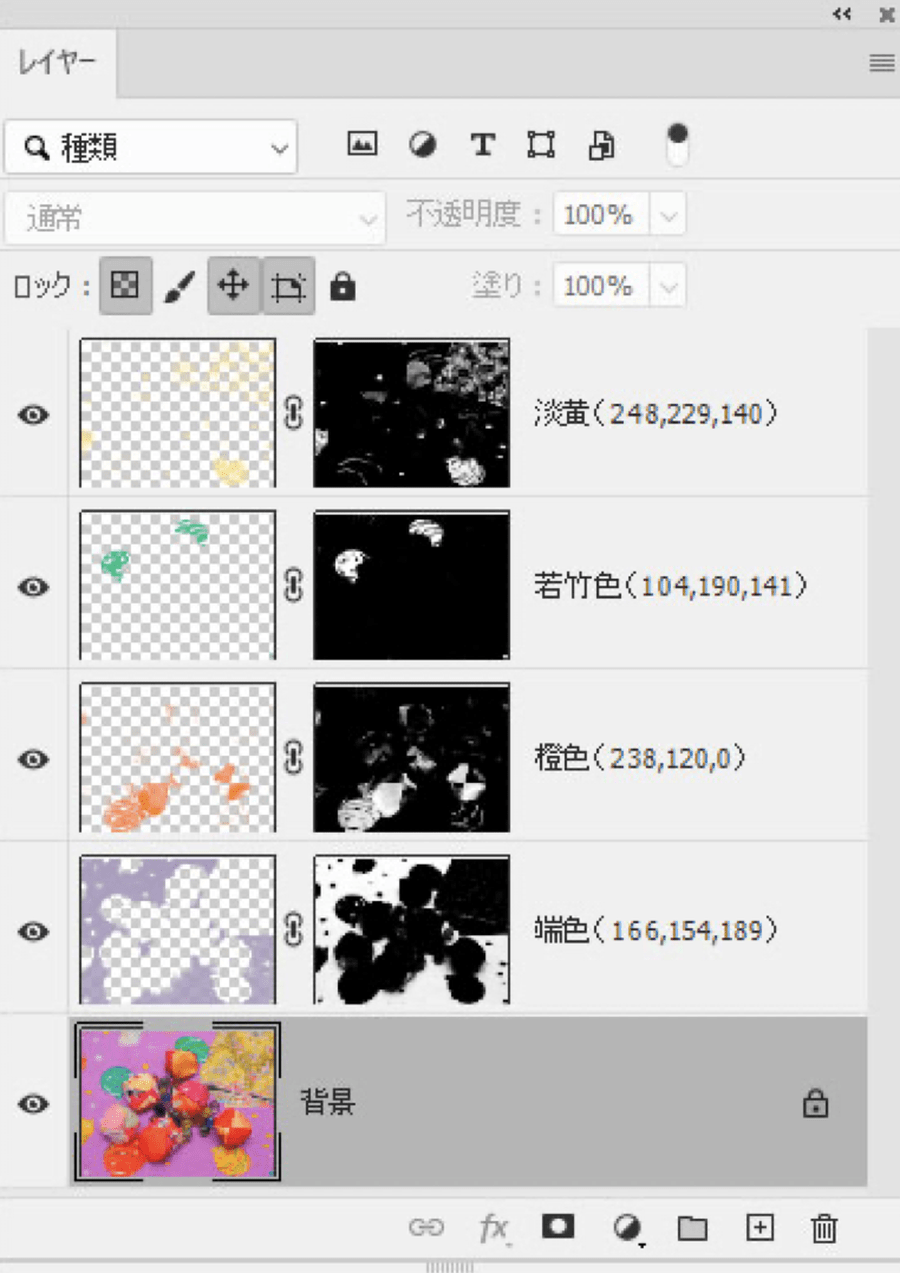Screen dimensions: 900x1273
Task: Filter layers by pixel layer icon
Action: [x=362, y=145]
